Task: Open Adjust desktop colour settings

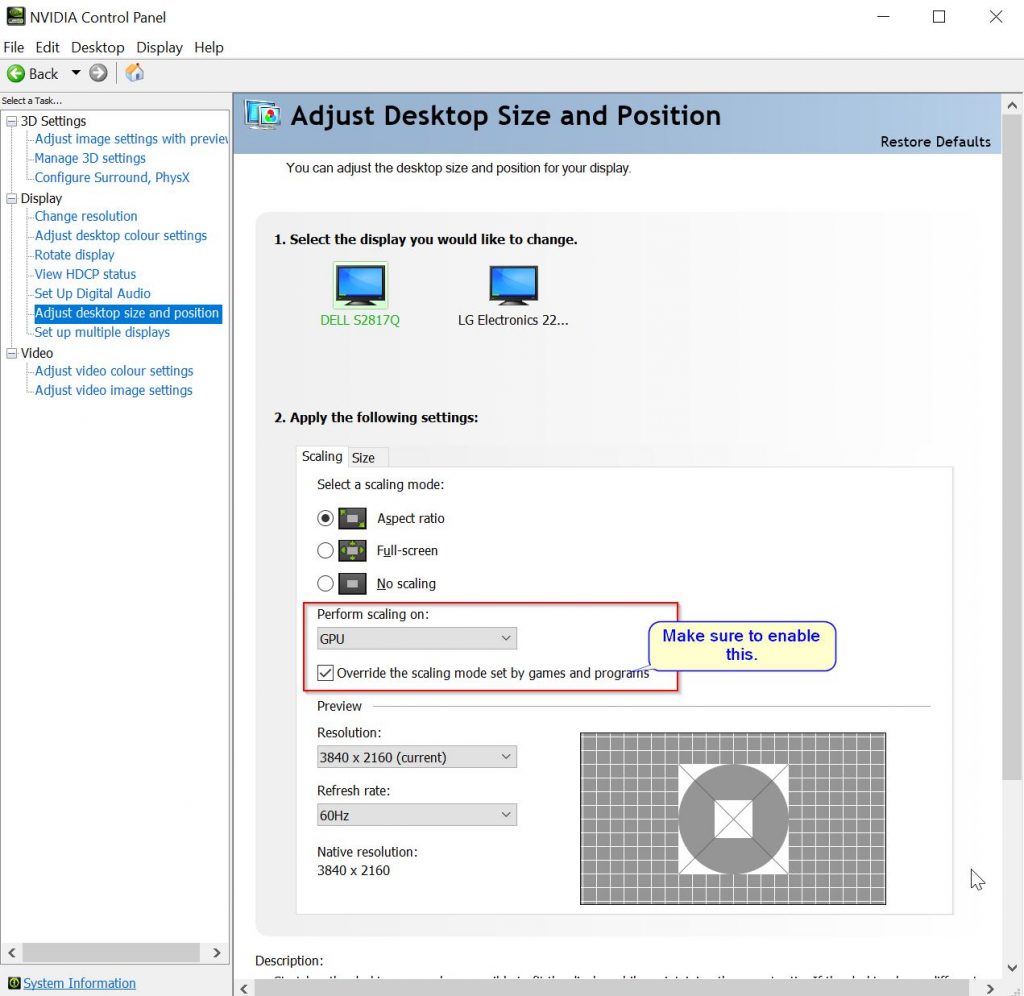Action: click(121, 236)
